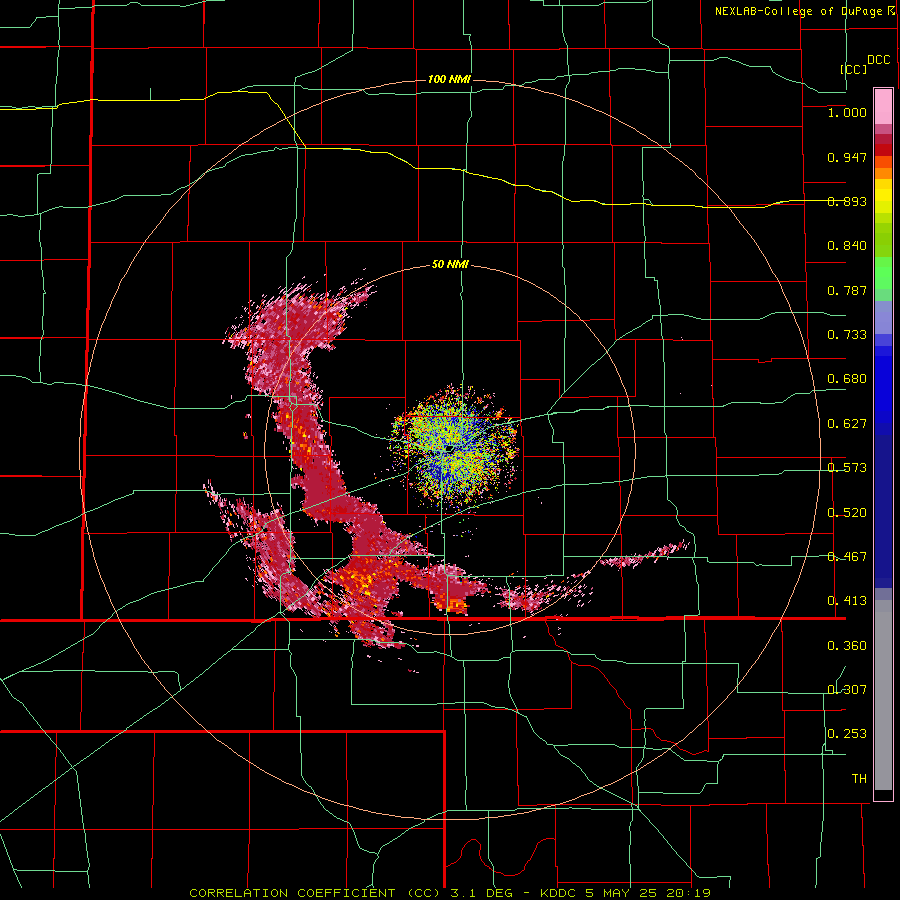Select the 0.573 legend value
900x900 pixels.
coord(847,468)
